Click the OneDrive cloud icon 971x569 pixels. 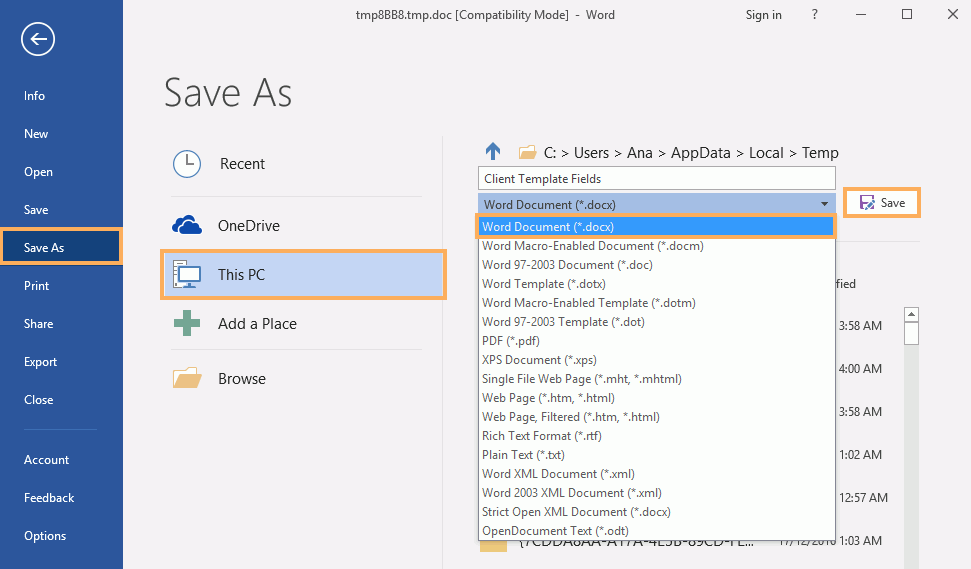[187, 226]
